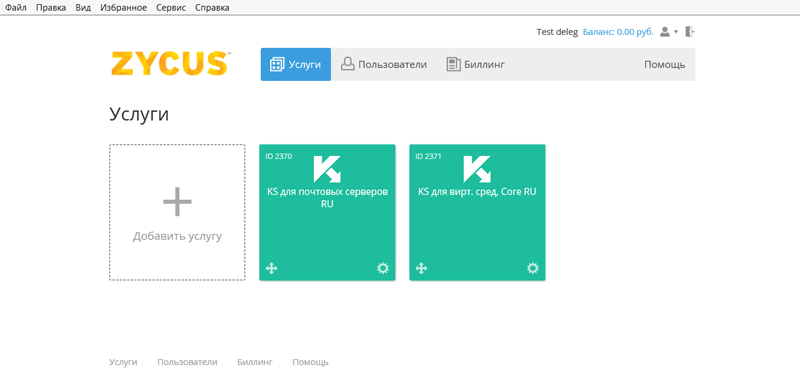The width and height of the screenshot is (800, 381).
Task: Click the logout door icon
Action: (690, 32)
